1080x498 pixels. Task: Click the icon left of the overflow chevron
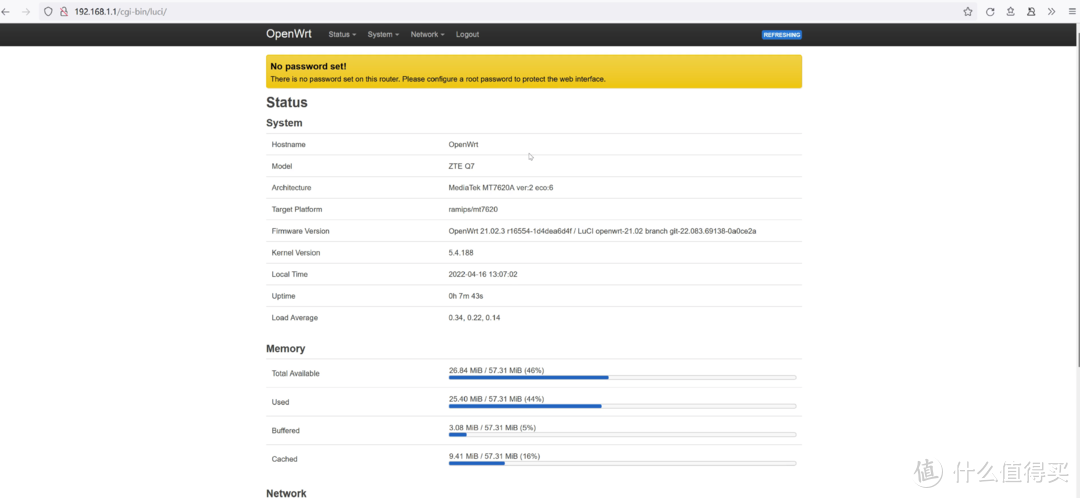[1031, 11]
